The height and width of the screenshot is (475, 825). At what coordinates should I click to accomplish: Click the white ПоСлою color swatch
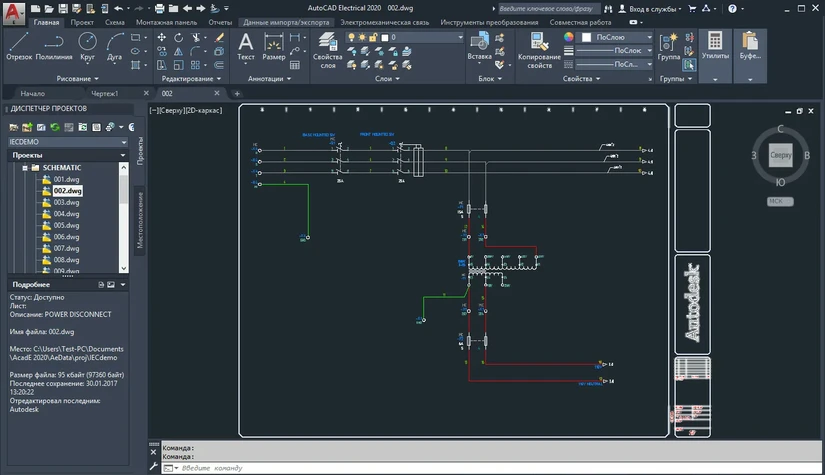tap(586, 37)
